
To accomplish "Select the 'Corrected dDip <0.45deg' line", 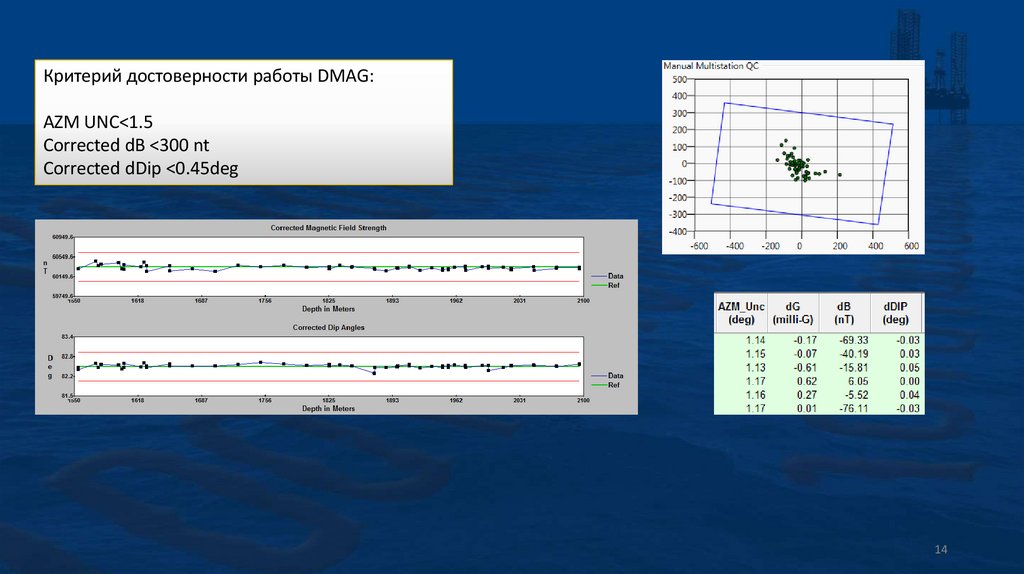I will point(140,168).
